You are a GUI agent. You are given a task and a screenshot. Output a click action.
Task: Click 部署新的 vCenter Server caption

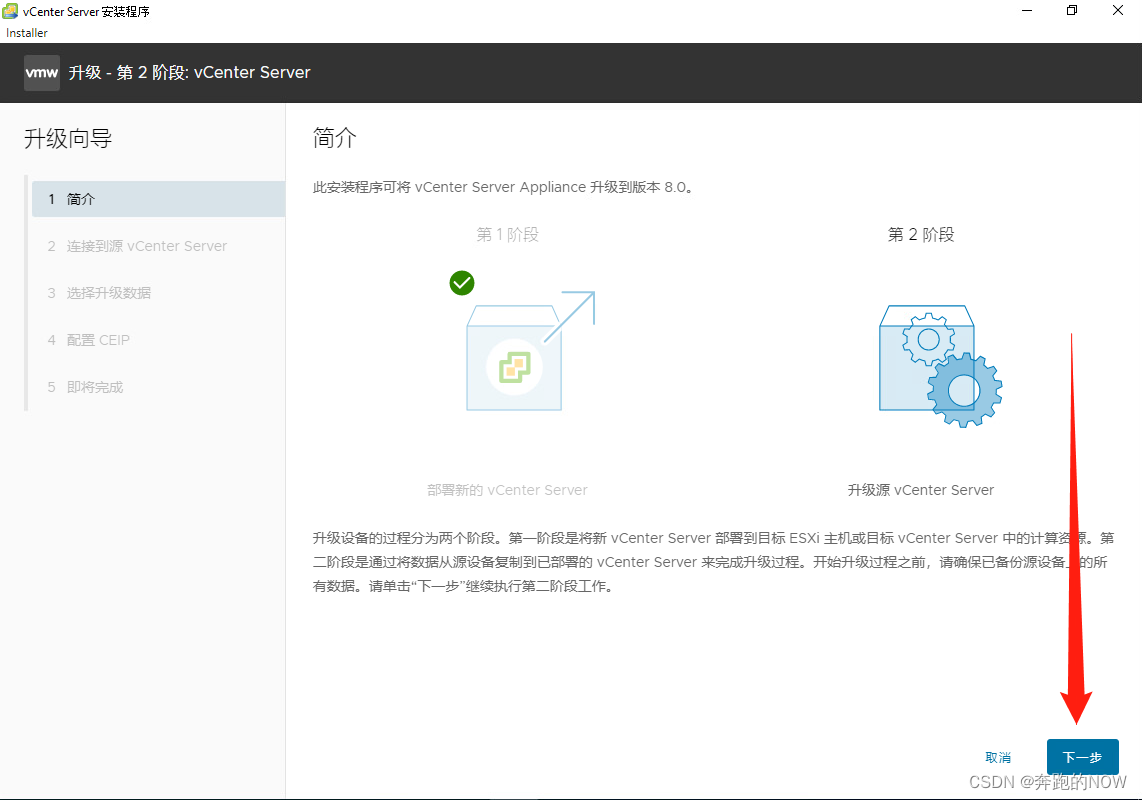[x=507, y=490]
